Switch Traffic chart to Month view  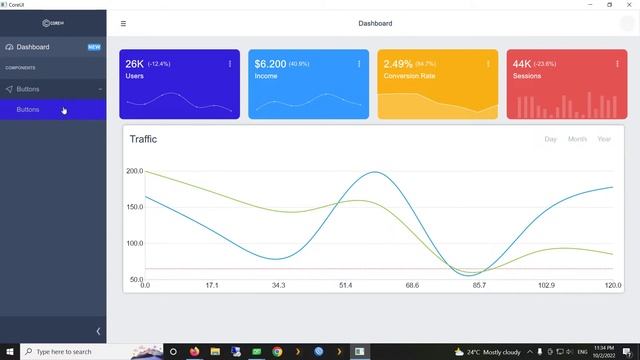click(x=577, y=139)
